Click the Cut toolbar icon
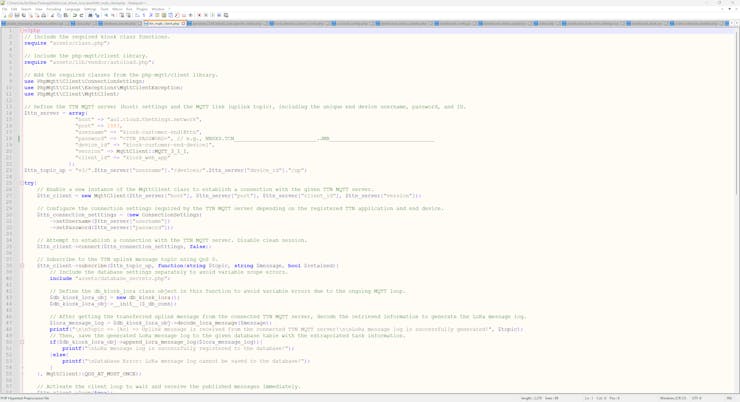The height and width of the screenshot is (402, 740). coord(52,15)
